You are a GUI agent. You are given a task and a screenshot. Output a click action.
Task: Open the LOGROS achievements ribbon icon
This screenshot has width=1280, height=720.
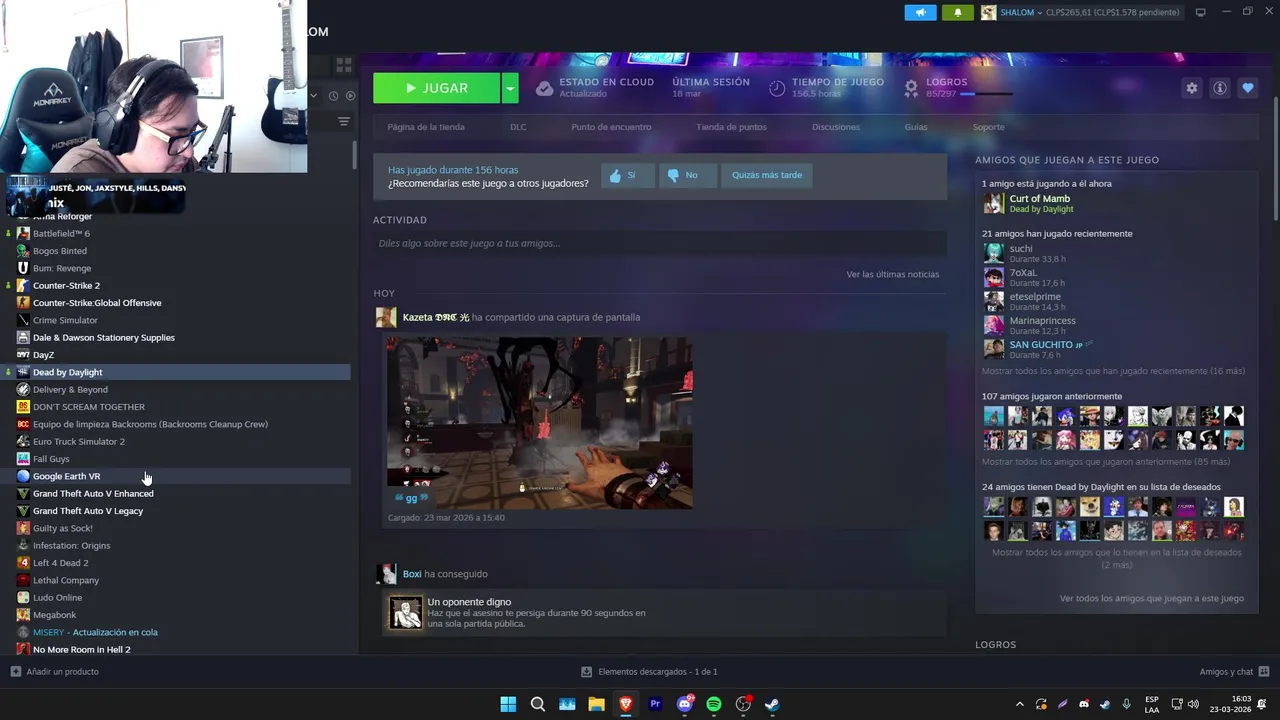pyautogui.click(x=911, y=88)
